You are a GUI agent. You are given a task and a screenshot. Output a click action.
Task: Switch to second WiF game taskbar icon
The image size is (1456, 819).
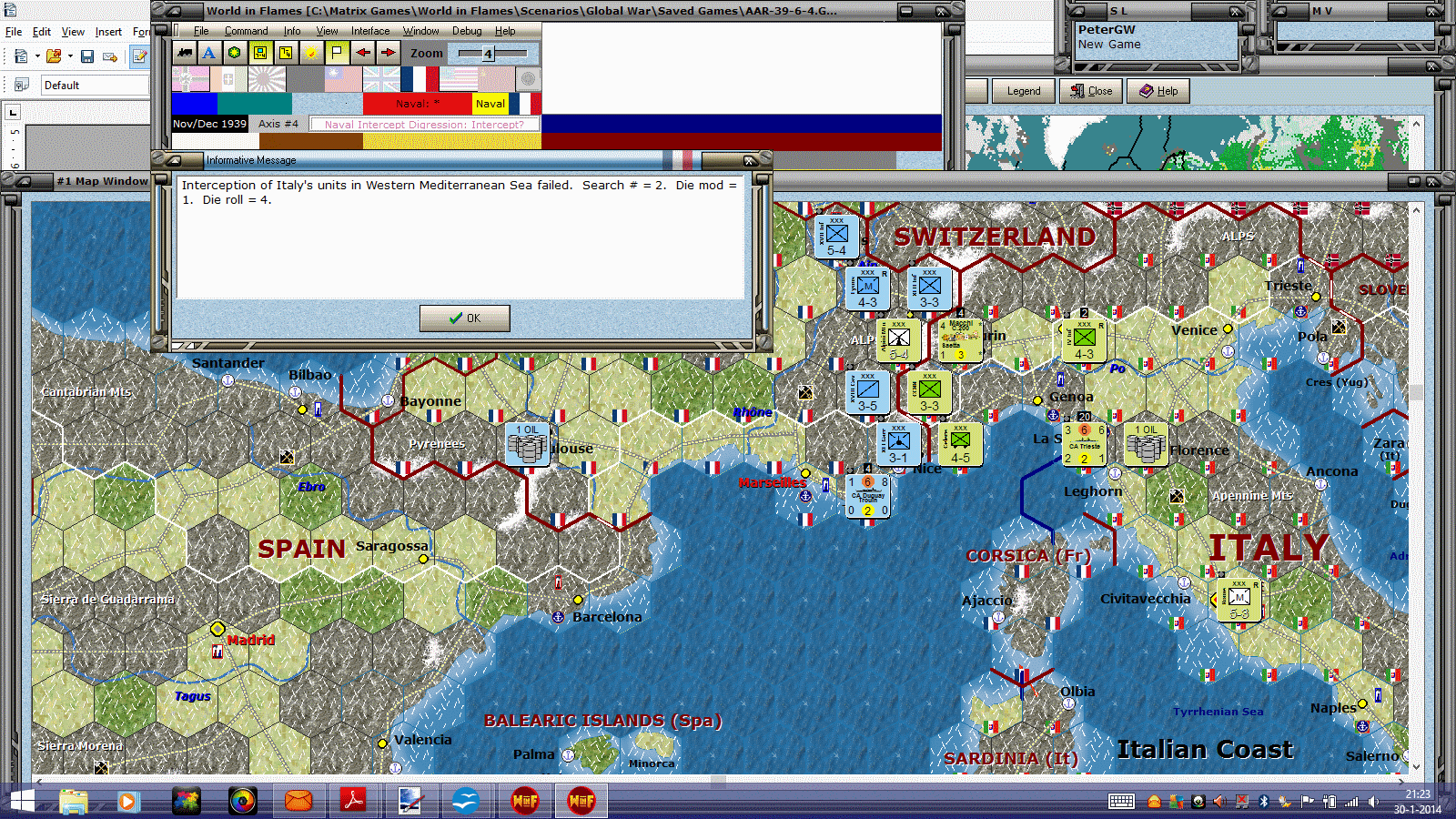coord(581,802)
